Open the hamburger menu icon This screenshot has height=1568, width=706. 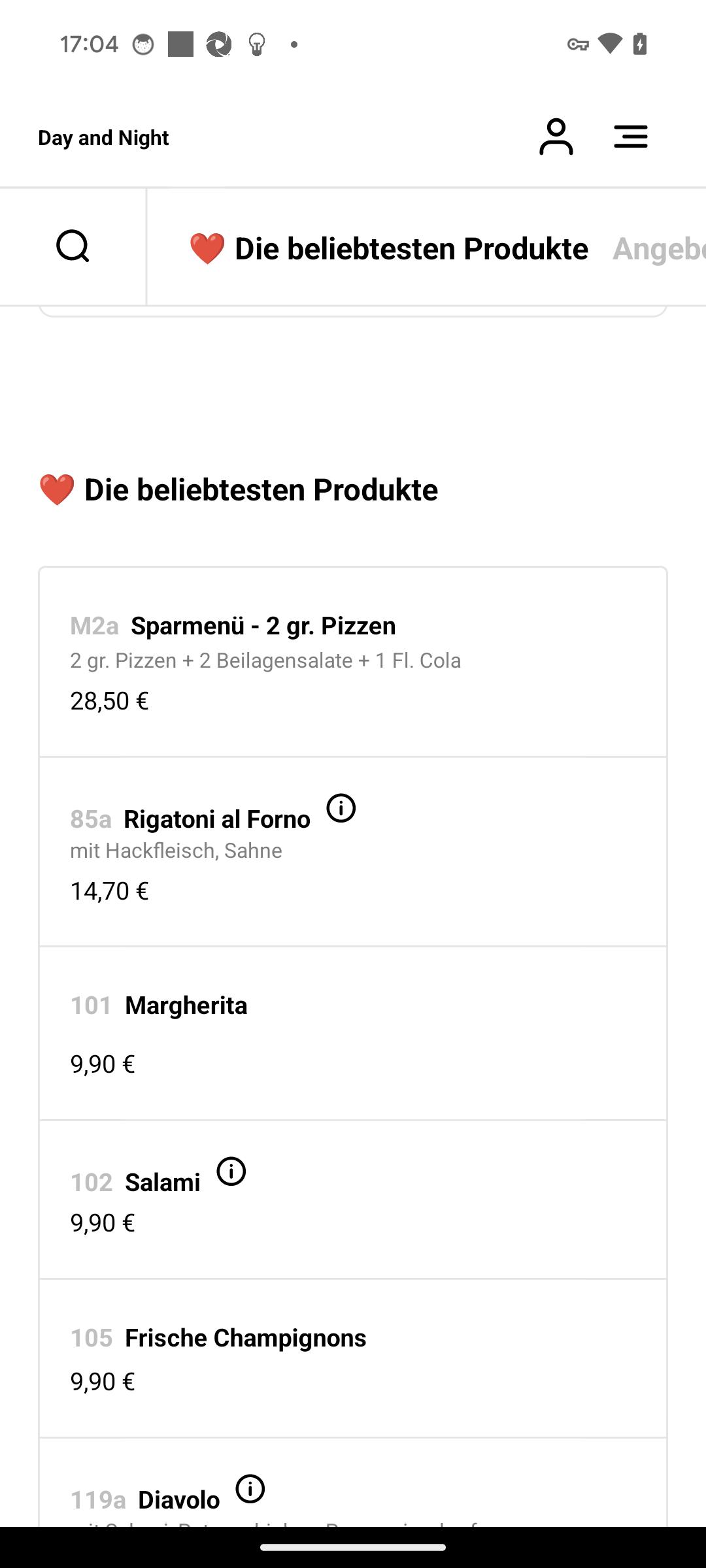pos(631,137)
